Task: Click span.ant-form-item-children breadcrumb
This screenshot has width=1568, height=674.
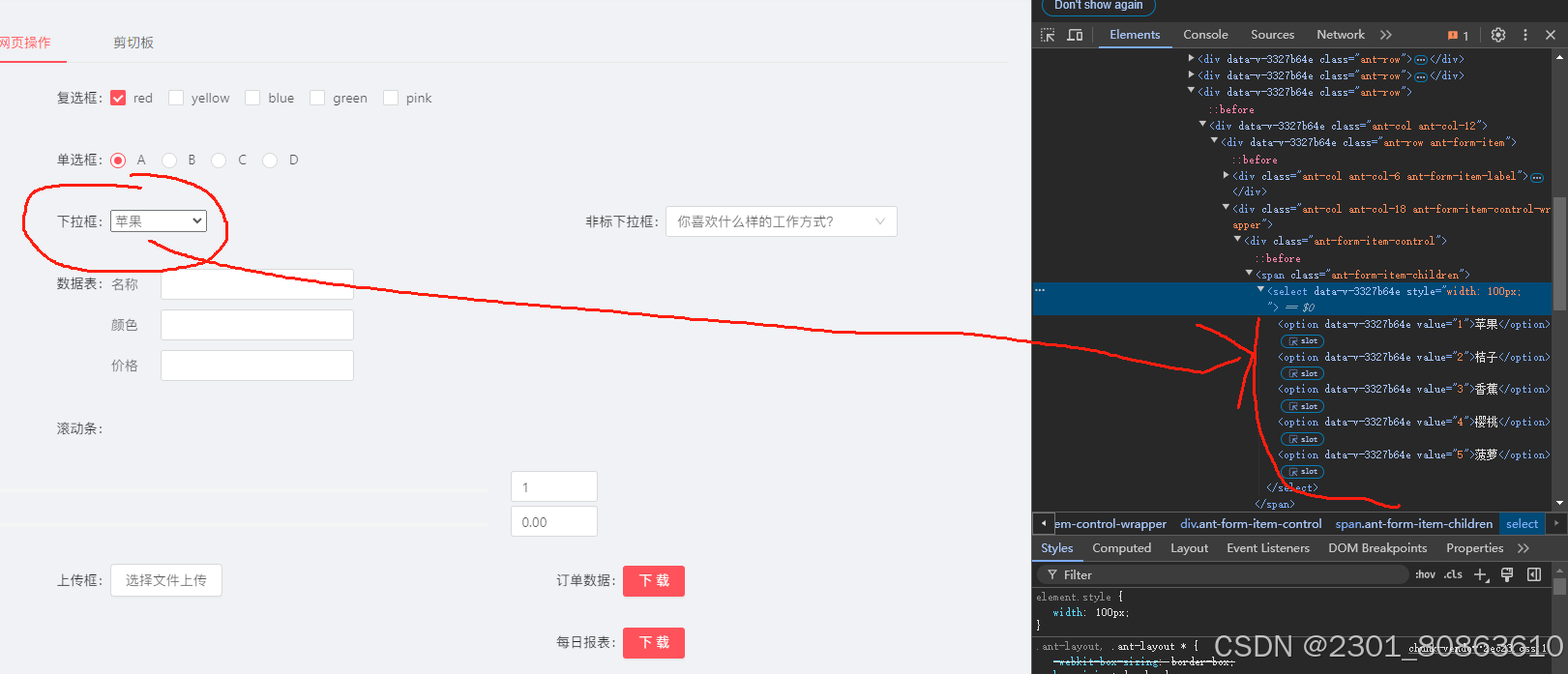Action: point(1414,524)
